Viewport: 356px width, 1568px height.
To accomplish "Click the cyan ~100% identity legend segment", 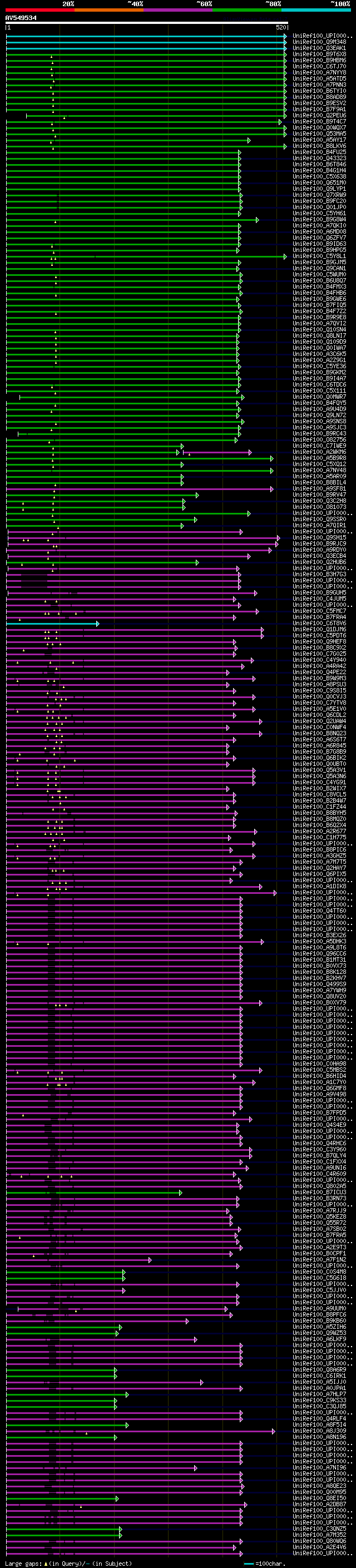I will click(x=316, y=10).
